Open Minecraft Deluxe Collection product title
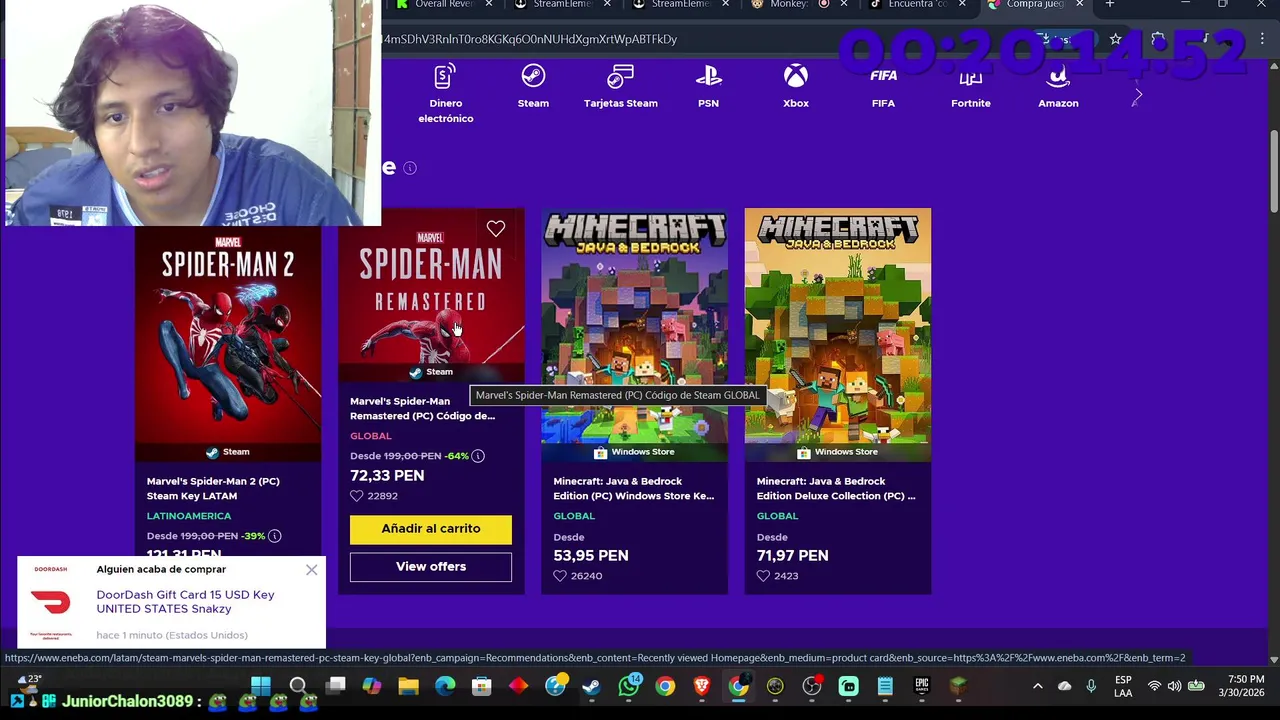 (836, 488)
